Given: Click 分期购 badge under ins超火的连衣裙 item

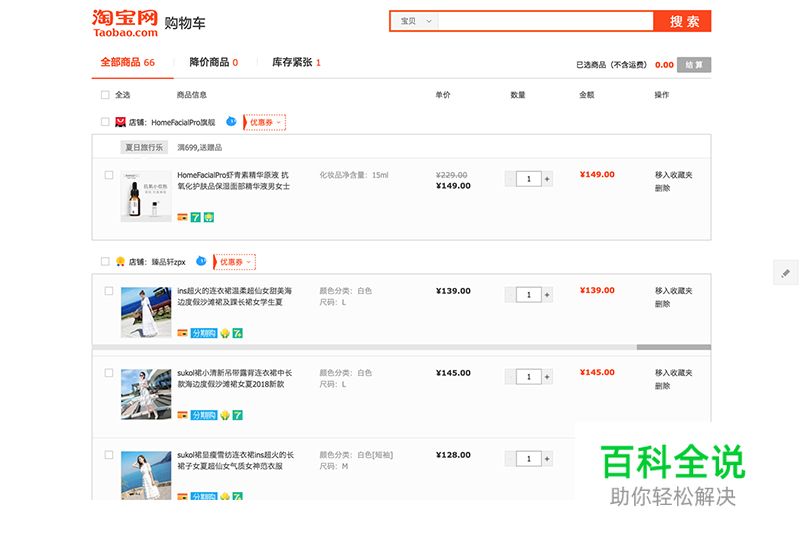Looking at the screenshot, I should coord(204,333).
